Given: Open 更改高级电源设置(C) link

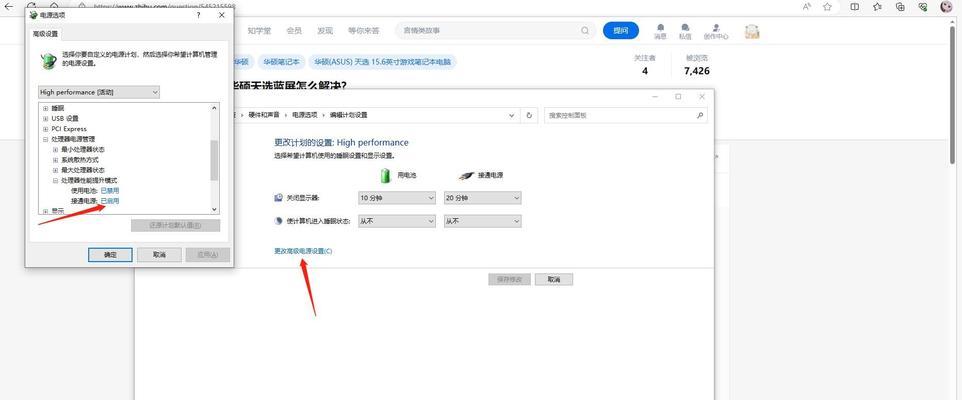Looking at the screenshot, I should coord(303,251).
